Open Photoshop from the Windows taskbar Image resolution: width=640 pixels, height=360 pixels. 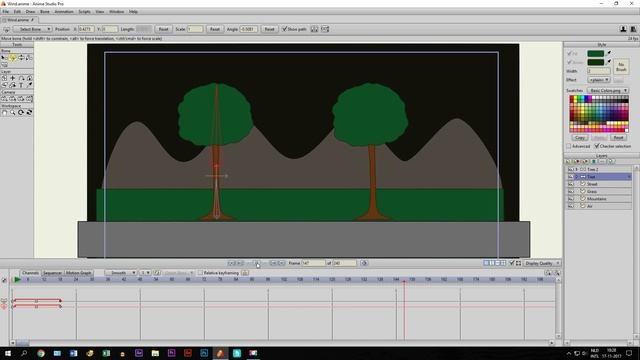point(204,353)
